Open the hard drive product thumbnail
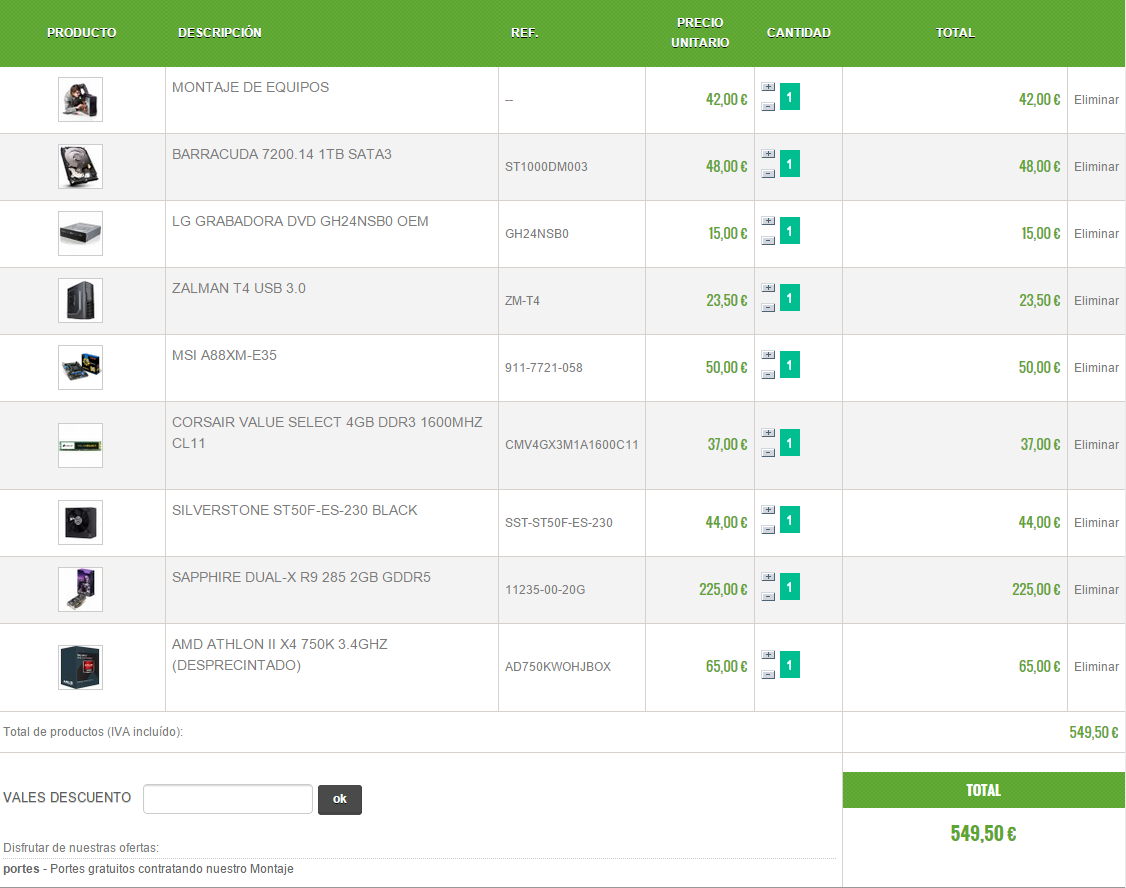Viewport: 1126px width, 888px height. [80, 167]
